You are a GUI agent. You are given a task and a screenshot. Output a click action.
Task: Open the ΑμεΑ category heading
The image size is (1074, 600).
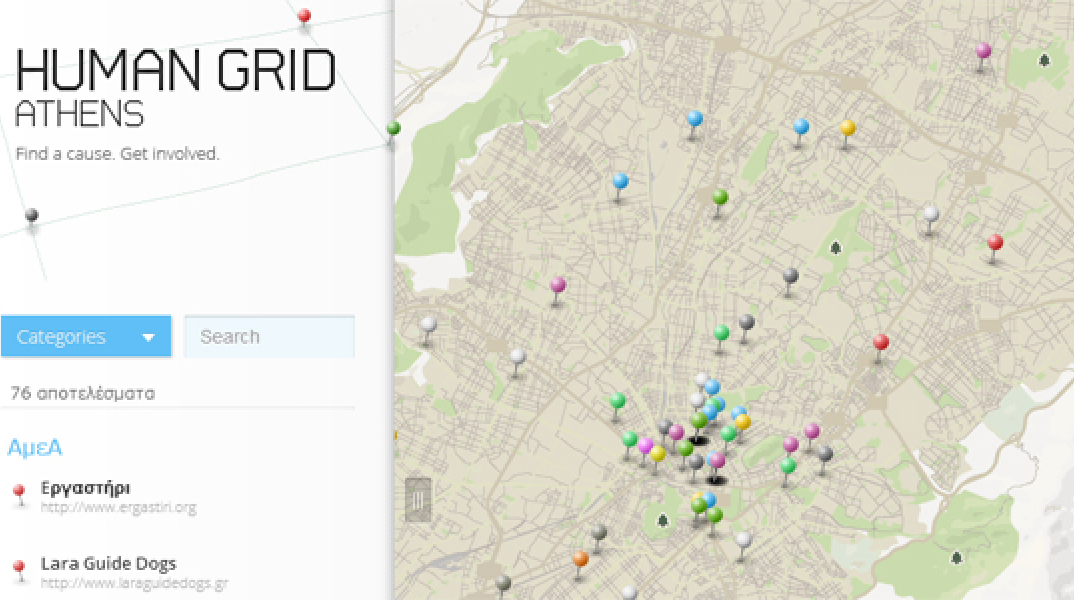click(35, 448)
